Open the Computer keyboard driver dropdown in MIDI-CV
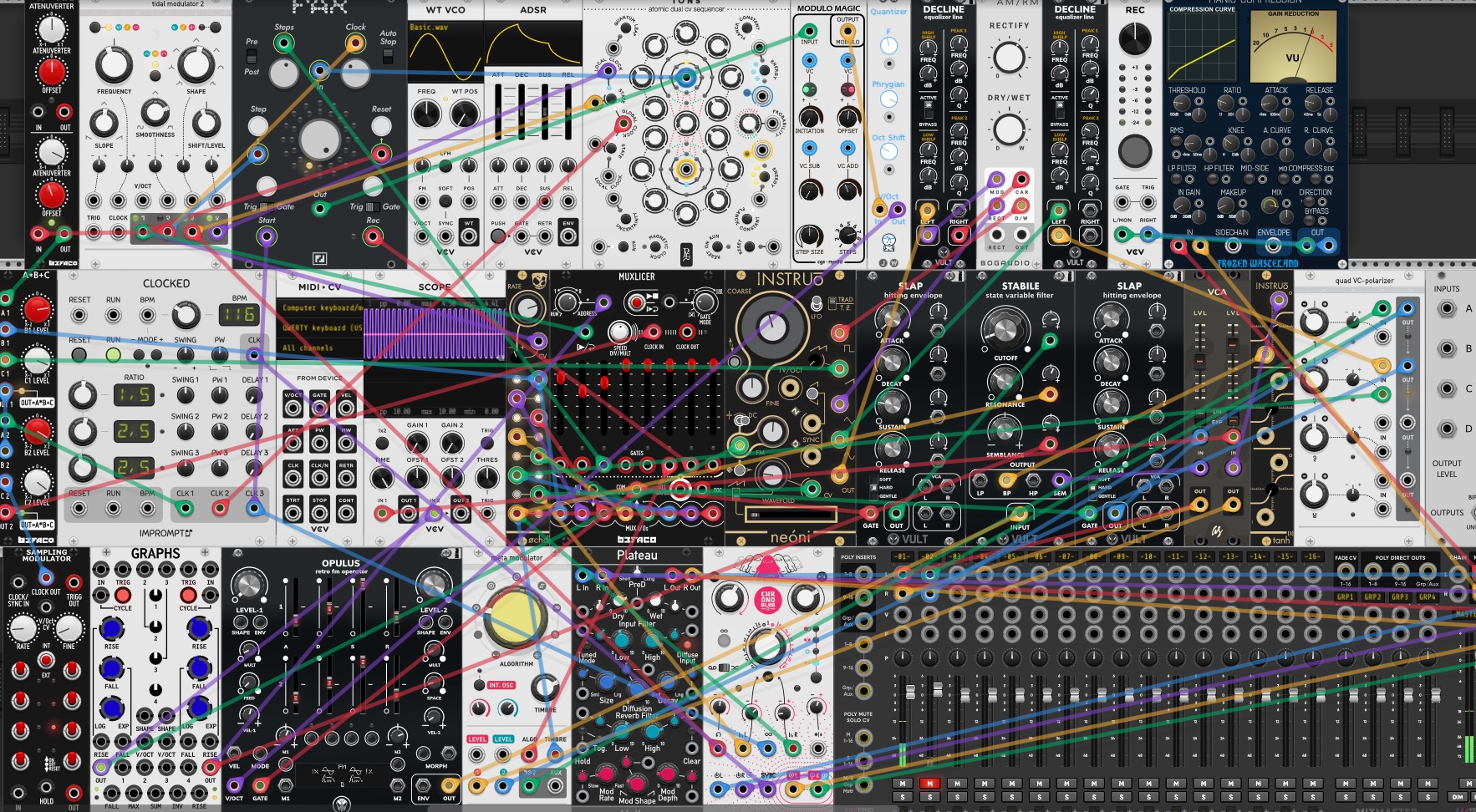 pos(321,307)
